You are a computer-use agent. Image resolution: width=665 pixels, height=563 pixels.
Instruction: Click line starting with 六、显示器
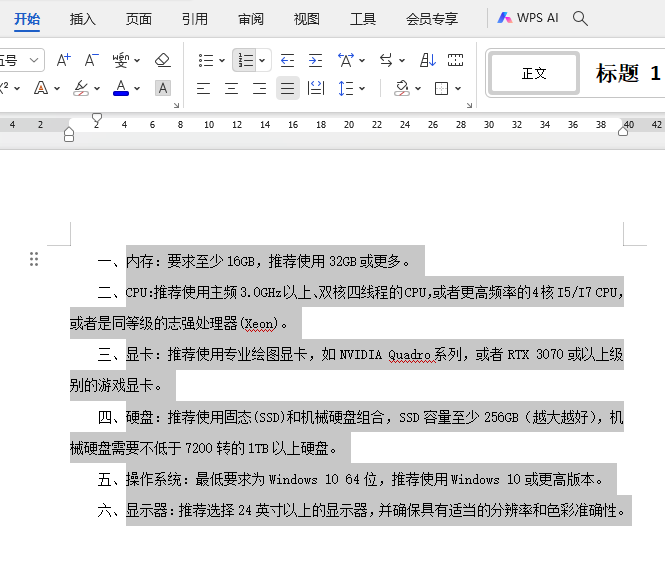tap(361, 510)
